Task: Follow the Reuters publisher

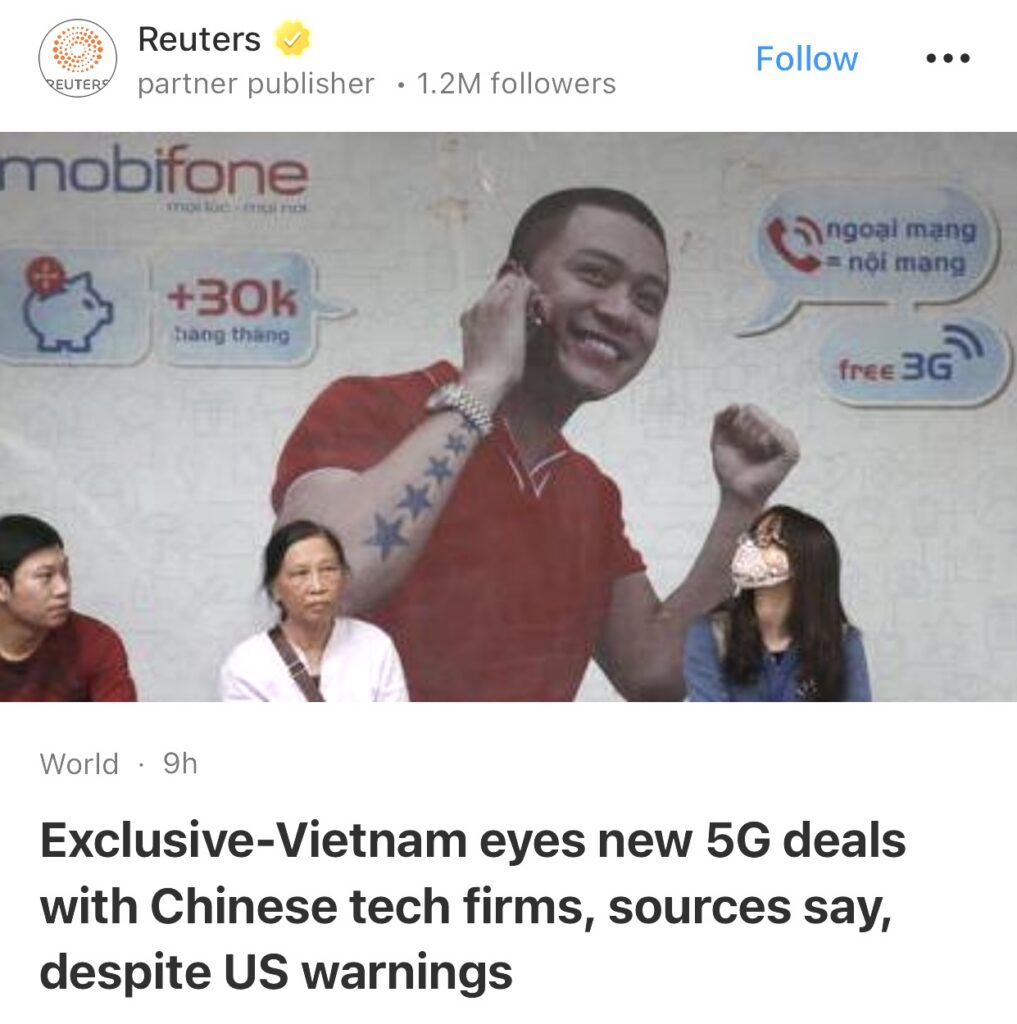Action: (x=806, y=59)
